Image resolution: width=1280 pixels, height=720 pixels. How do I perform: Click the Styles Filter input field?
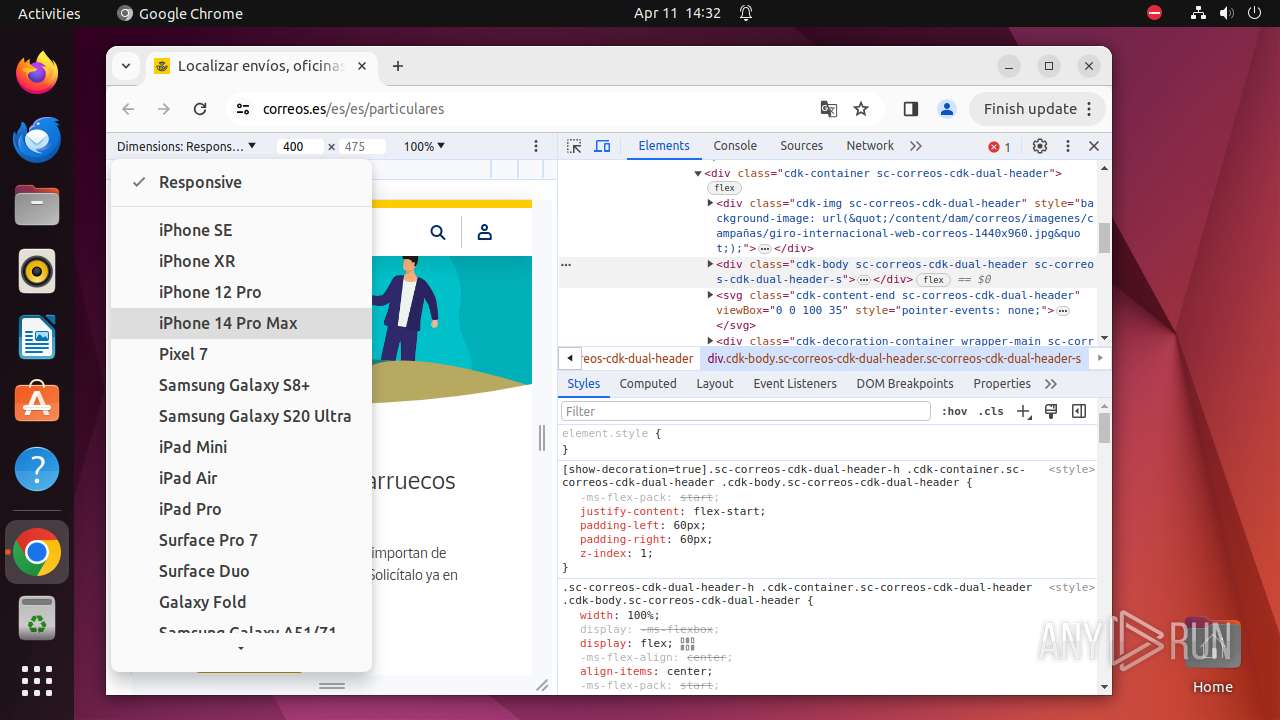(746, 411)
